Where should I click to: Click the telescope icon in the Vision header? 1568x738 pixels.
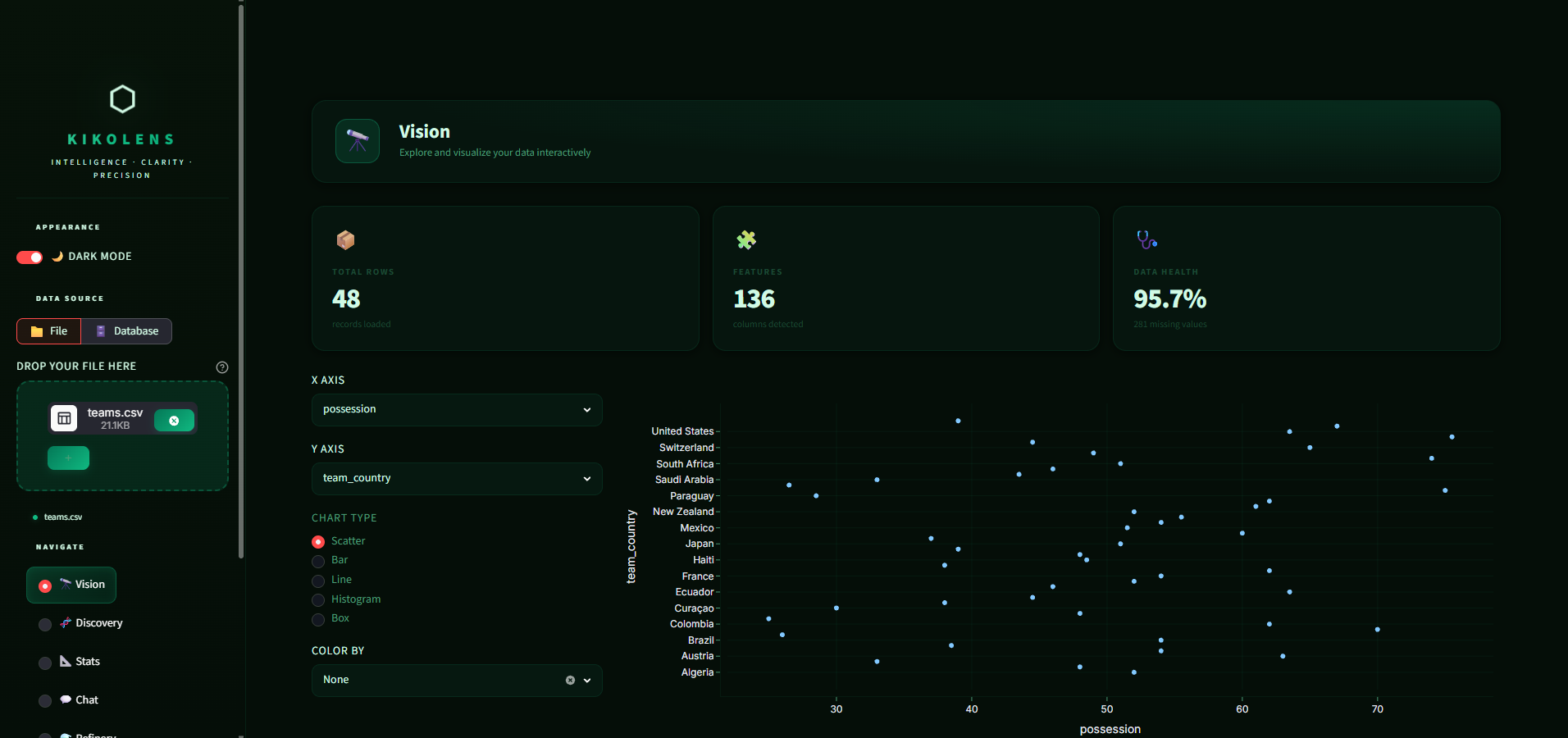(358, 141)
